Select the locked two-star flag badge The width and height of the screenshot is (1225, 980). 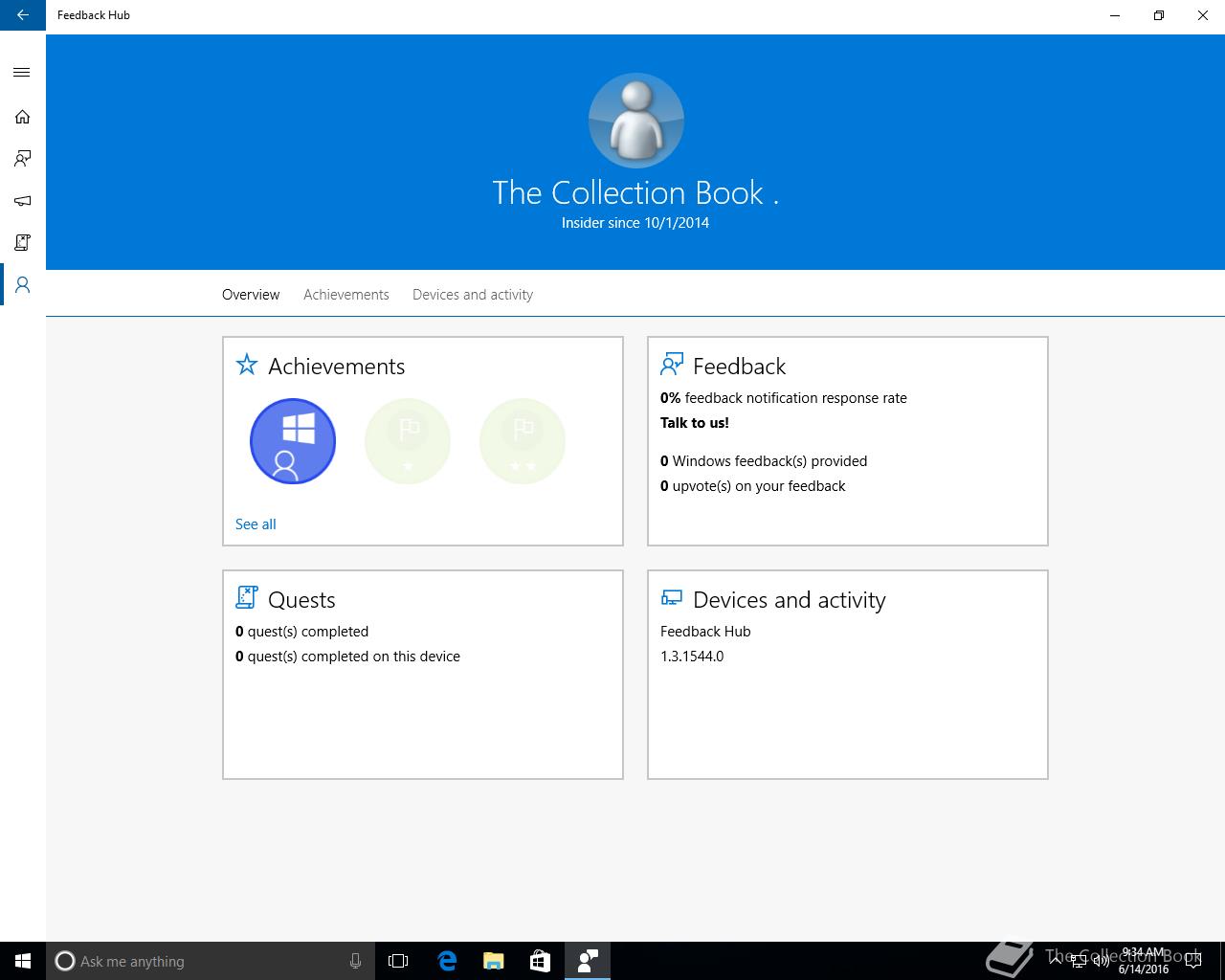[523, 441]
